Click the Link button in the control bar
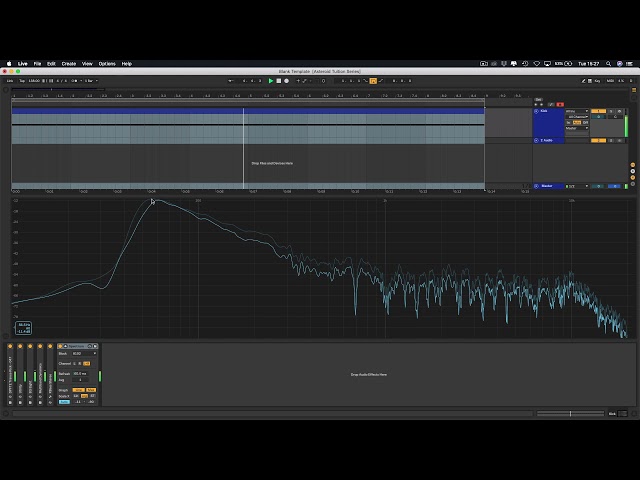The height and width of the screenshot is (480, 640). pyautogui.click(x=10, y=81)
